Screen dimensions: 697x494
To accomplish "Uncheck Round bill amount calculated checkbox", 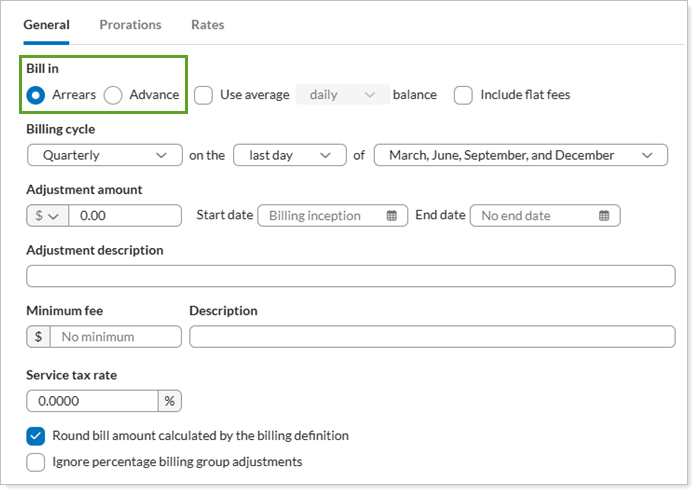I will point(36,436).
